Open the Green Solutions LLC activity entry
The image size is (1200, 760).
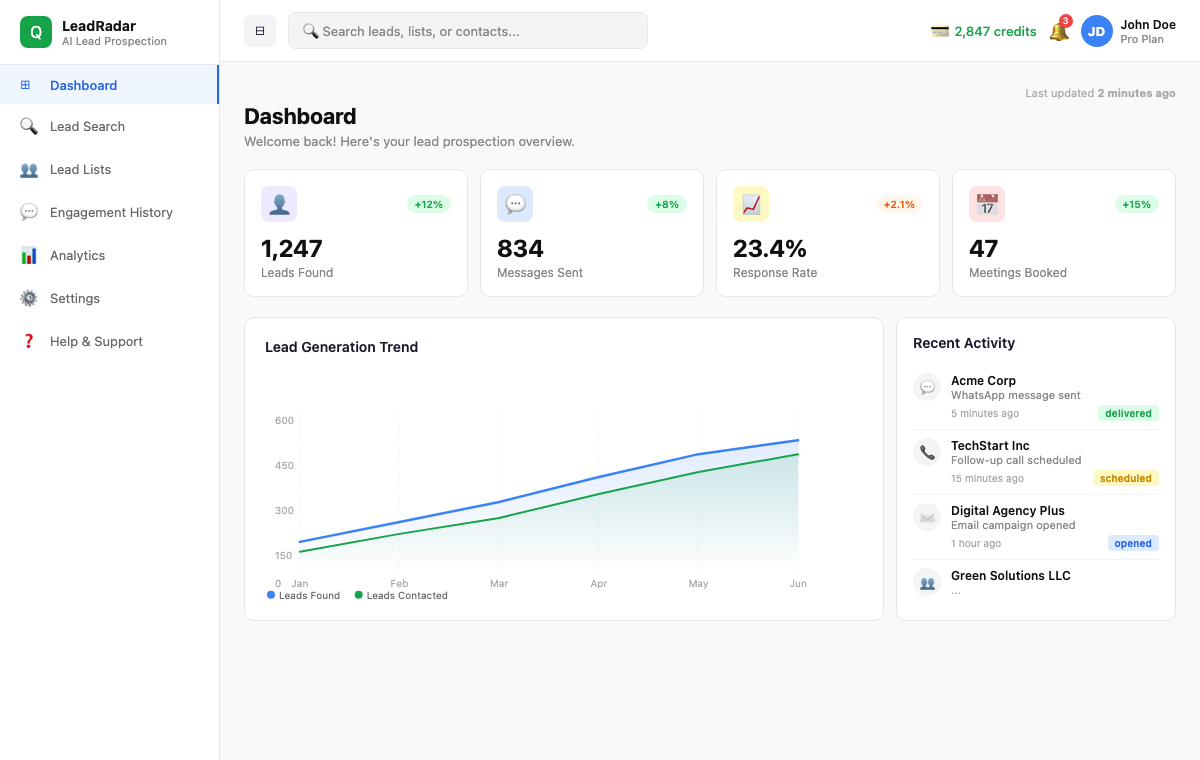[1036, 582]
